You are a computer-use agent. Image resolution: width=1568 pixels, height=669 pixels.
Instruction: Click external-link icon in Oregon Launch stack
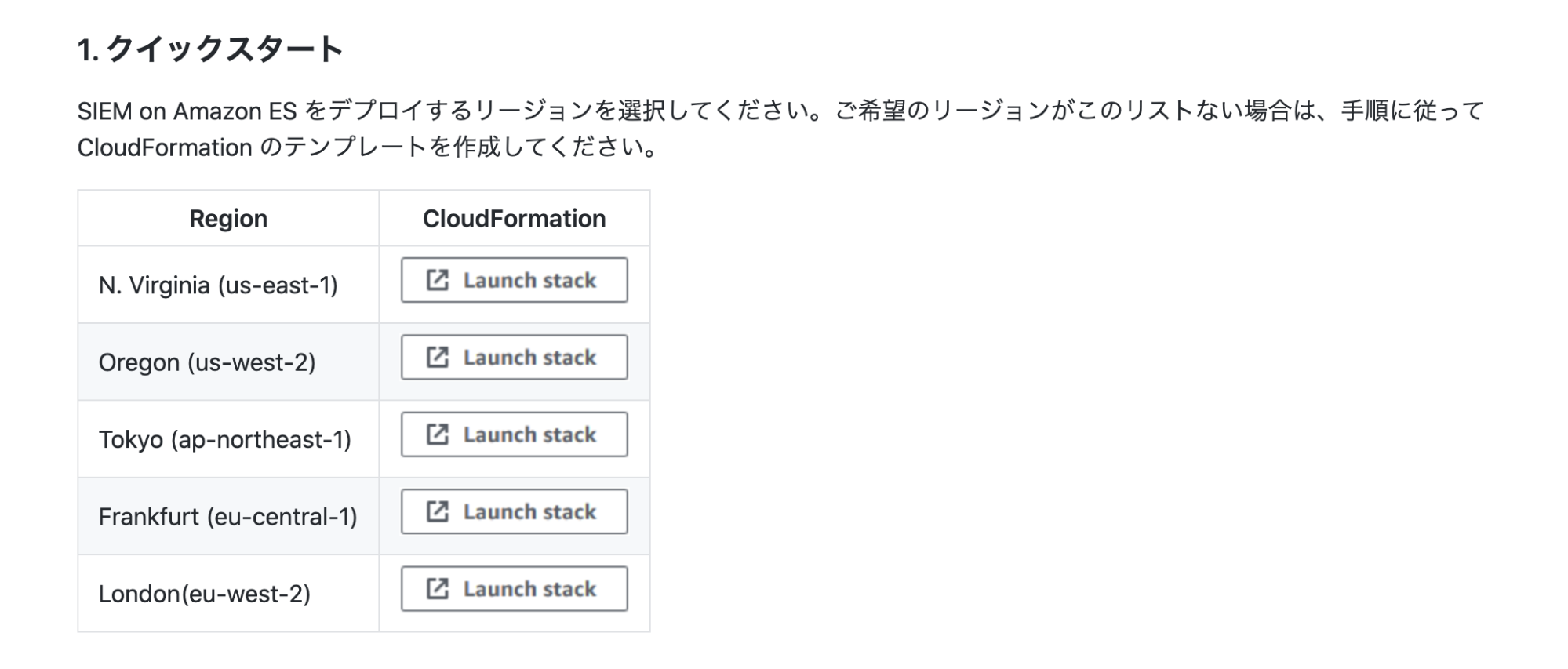[x=437, y=357]
